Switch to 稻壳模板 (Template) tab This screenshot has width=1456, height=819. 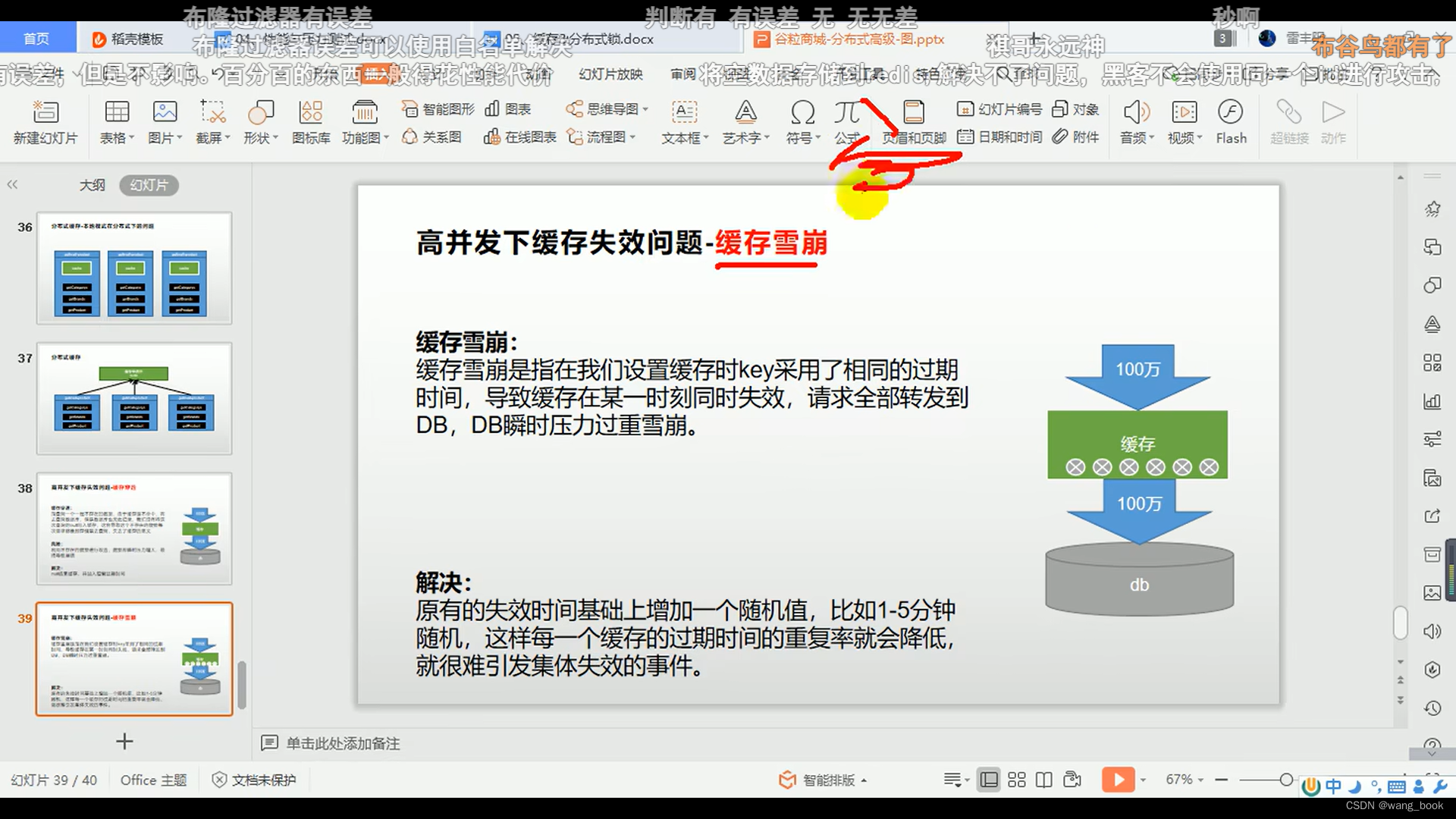[x=131, y=39]
